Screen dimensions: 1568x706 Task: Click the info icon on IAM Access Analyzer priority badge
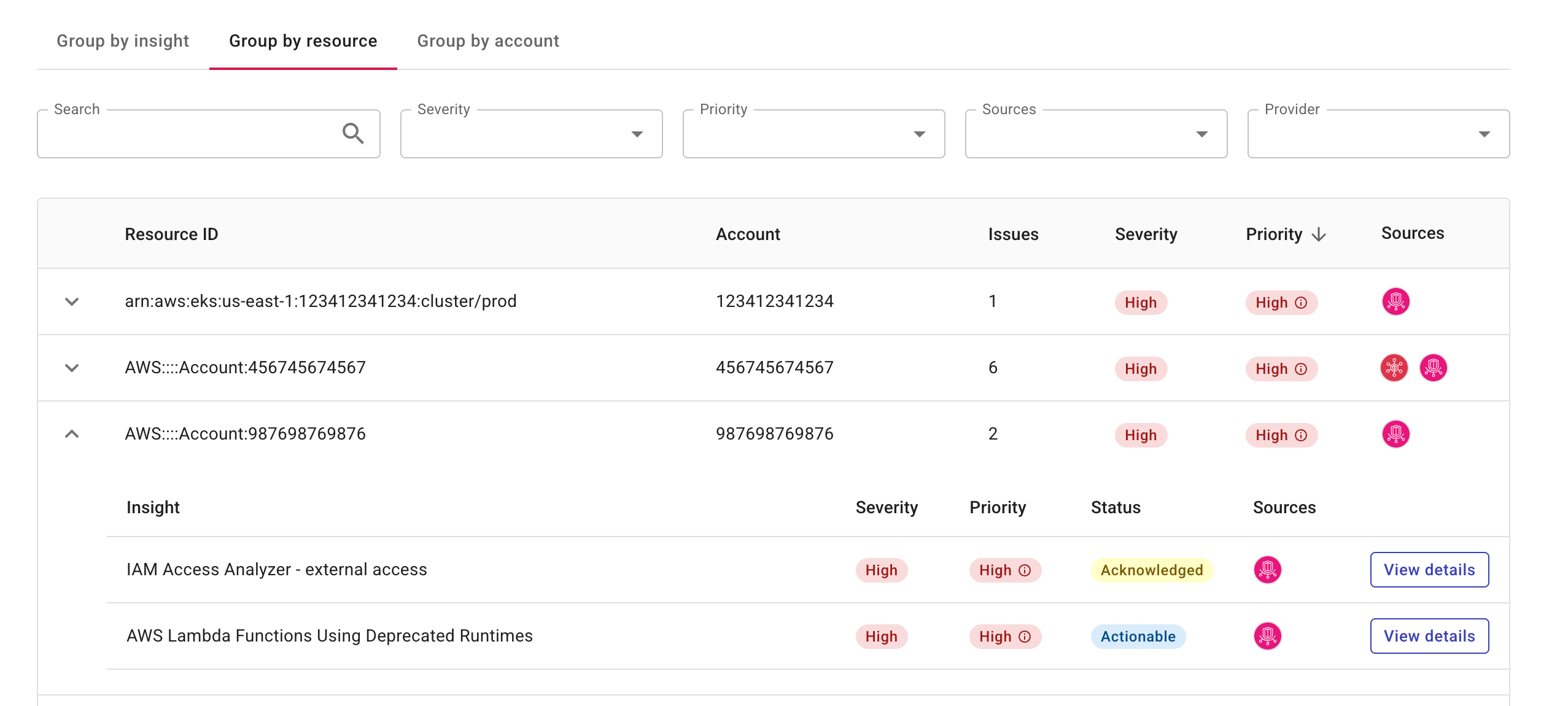pos(1024,570)
